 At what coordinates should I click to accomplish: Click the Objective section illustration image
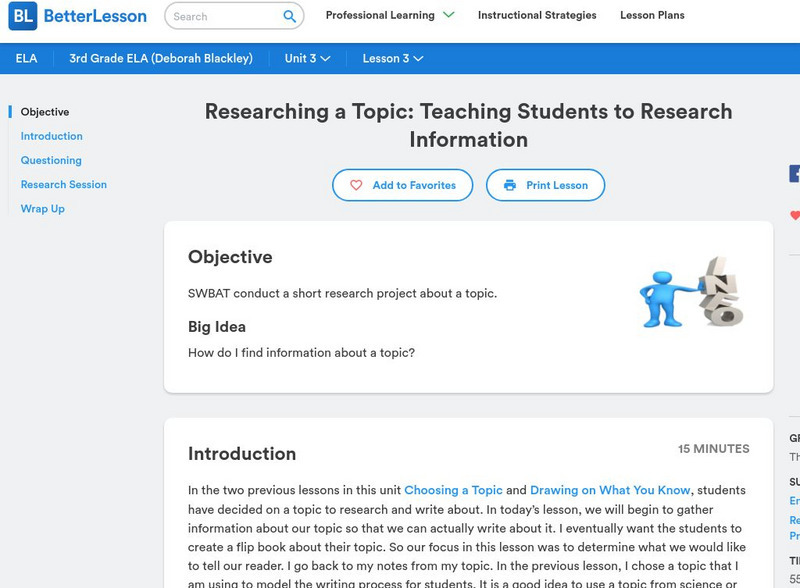tap(692, 292)
